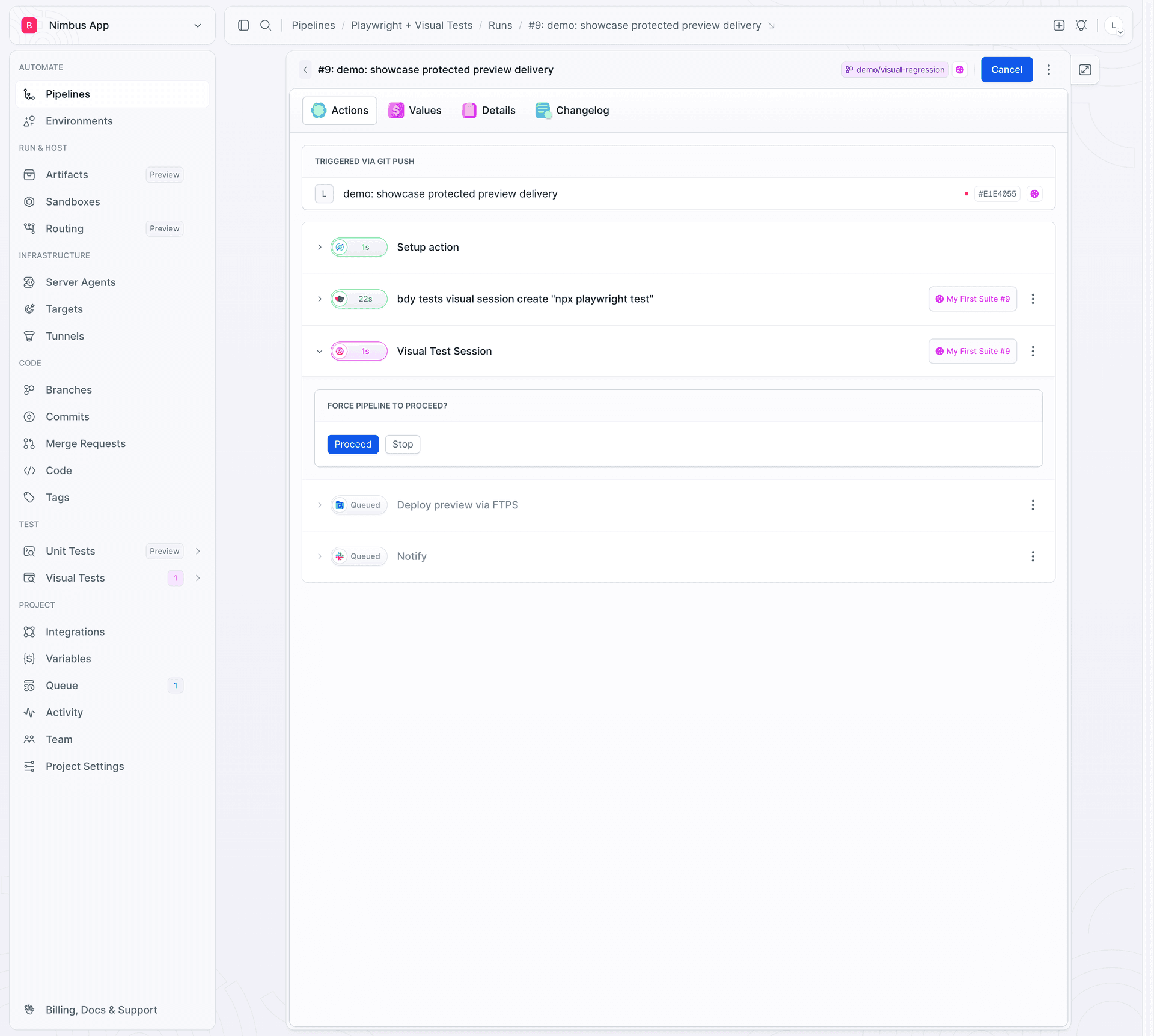Open Variables section

coord(112,659)
